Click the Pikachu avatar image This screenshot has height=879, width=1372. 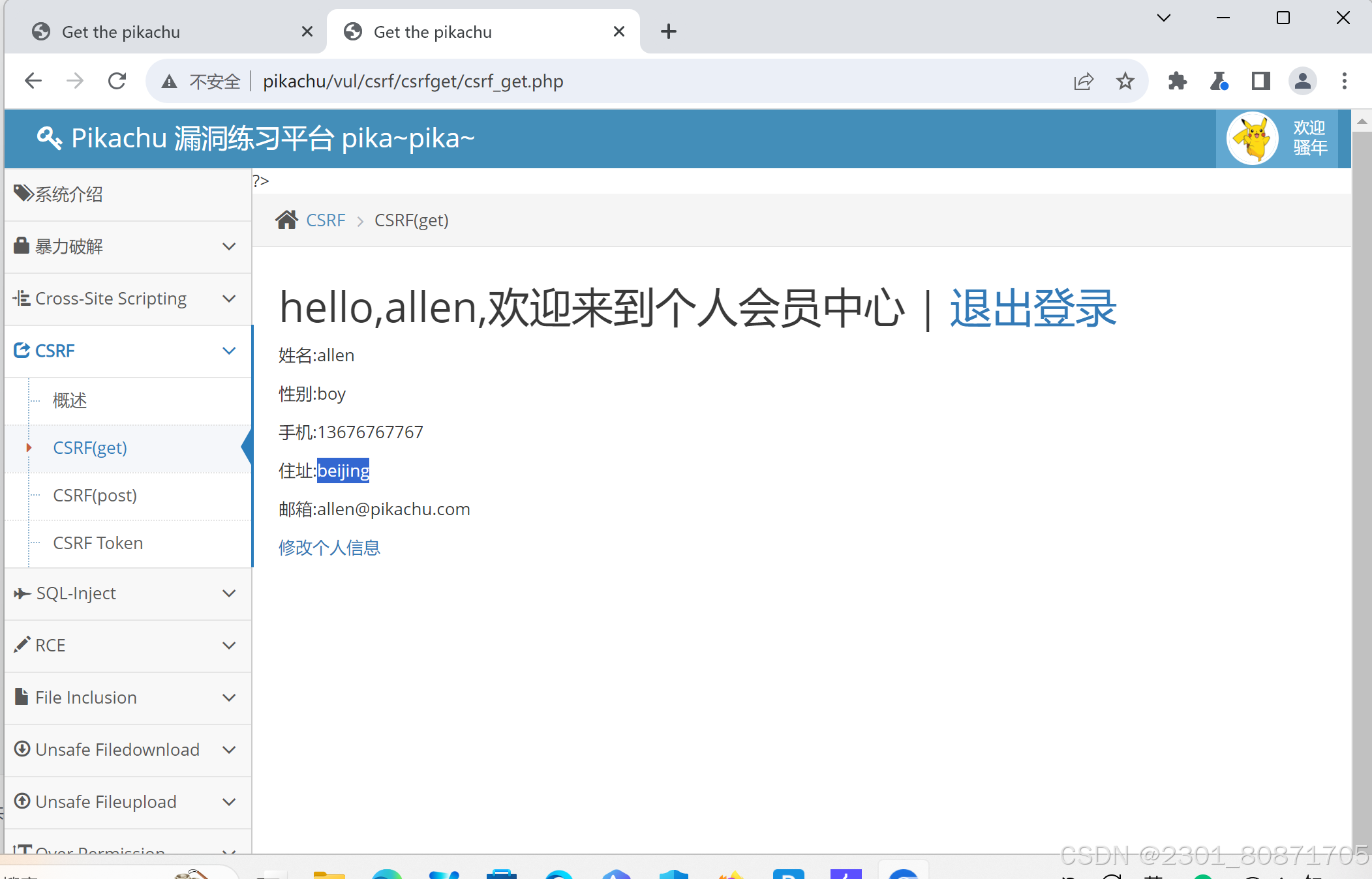1251,138
